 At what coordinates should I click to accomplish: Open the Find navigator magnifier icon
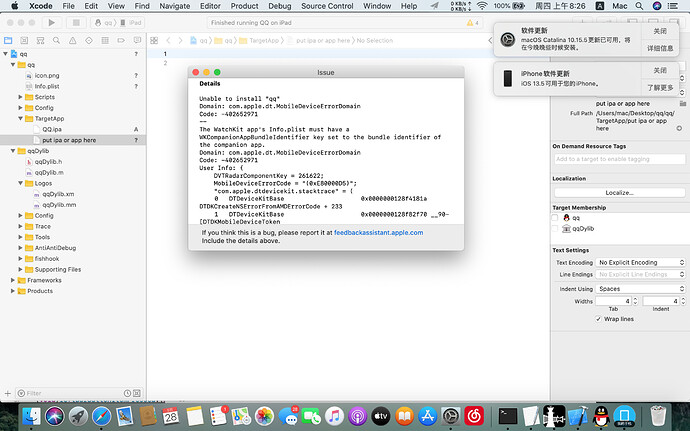point(56,41)
